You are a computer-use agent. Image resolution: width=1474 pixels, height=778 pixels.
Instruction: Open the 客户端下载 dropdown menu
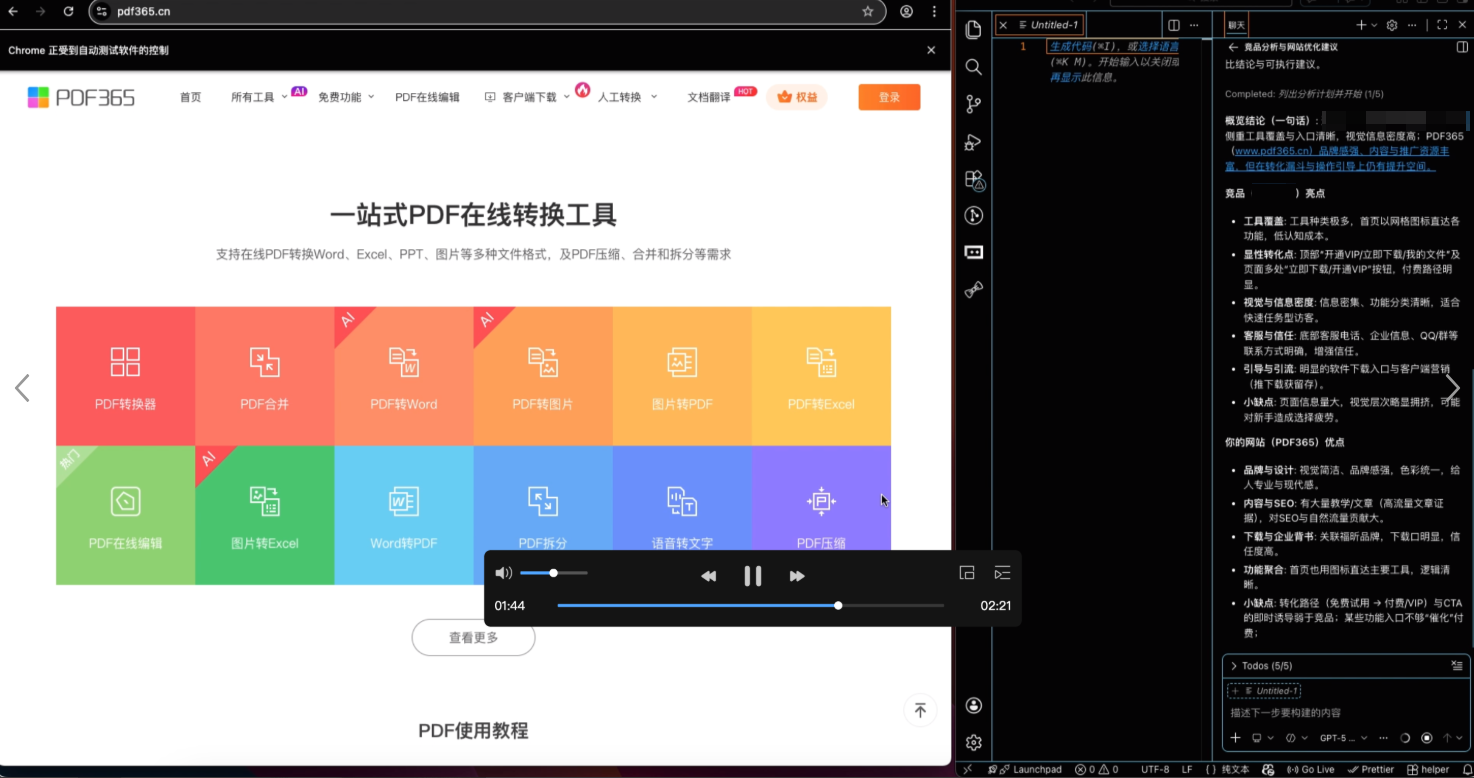point(526,97)
